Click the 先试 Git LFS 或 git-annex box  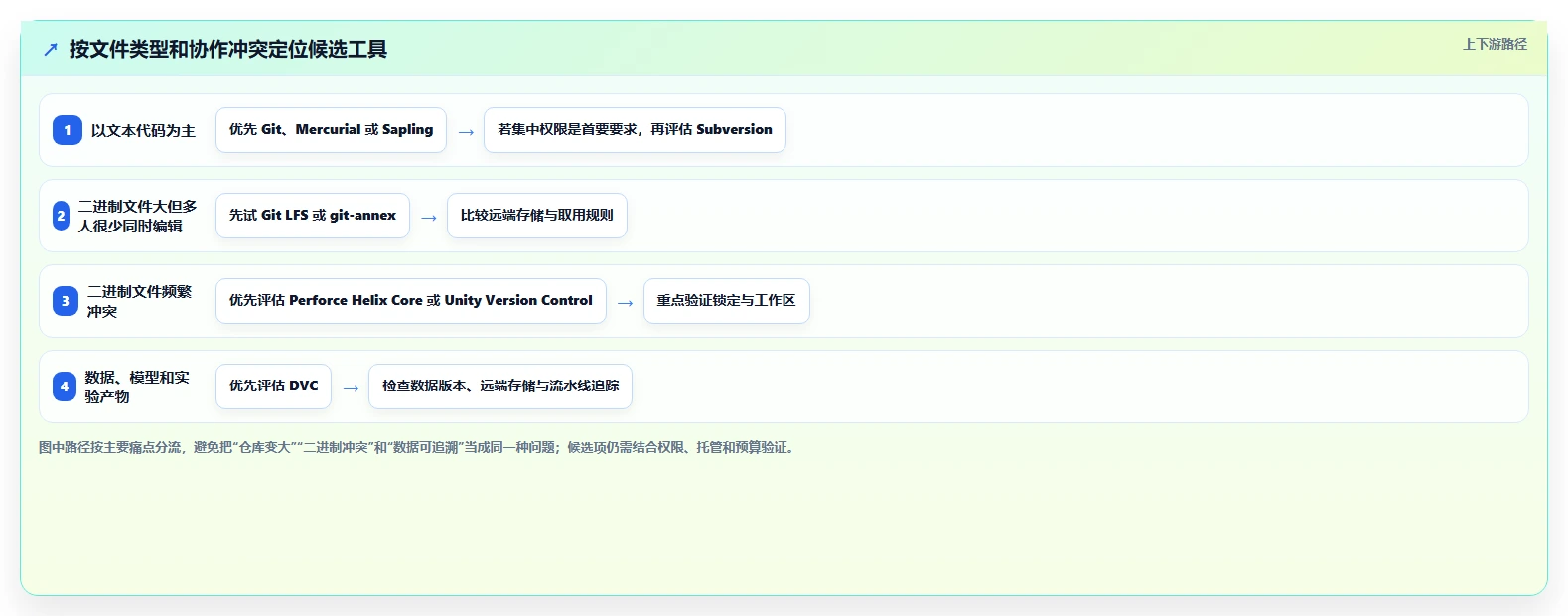pos(313,216)
